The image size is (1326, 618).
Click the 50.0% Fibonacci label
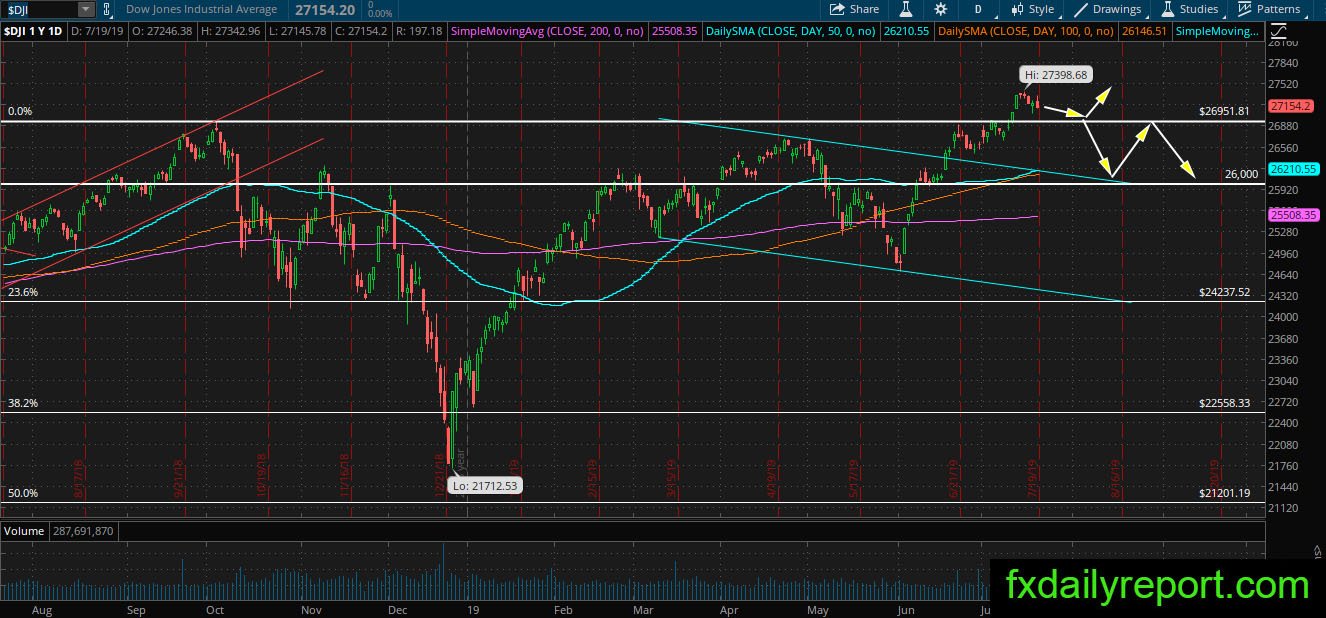(22, 494)
